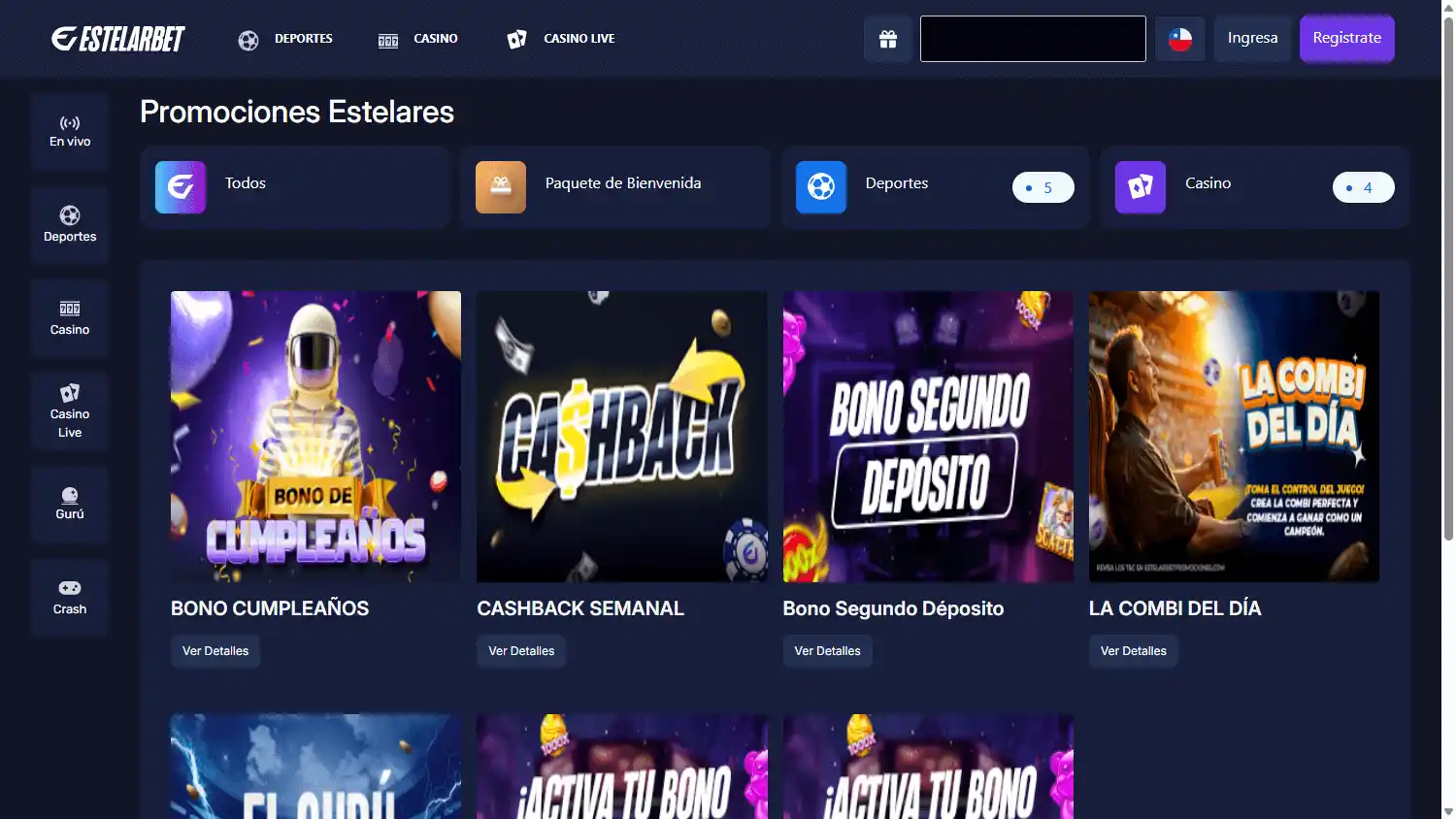Click the Todos category icon

(181, 187)
